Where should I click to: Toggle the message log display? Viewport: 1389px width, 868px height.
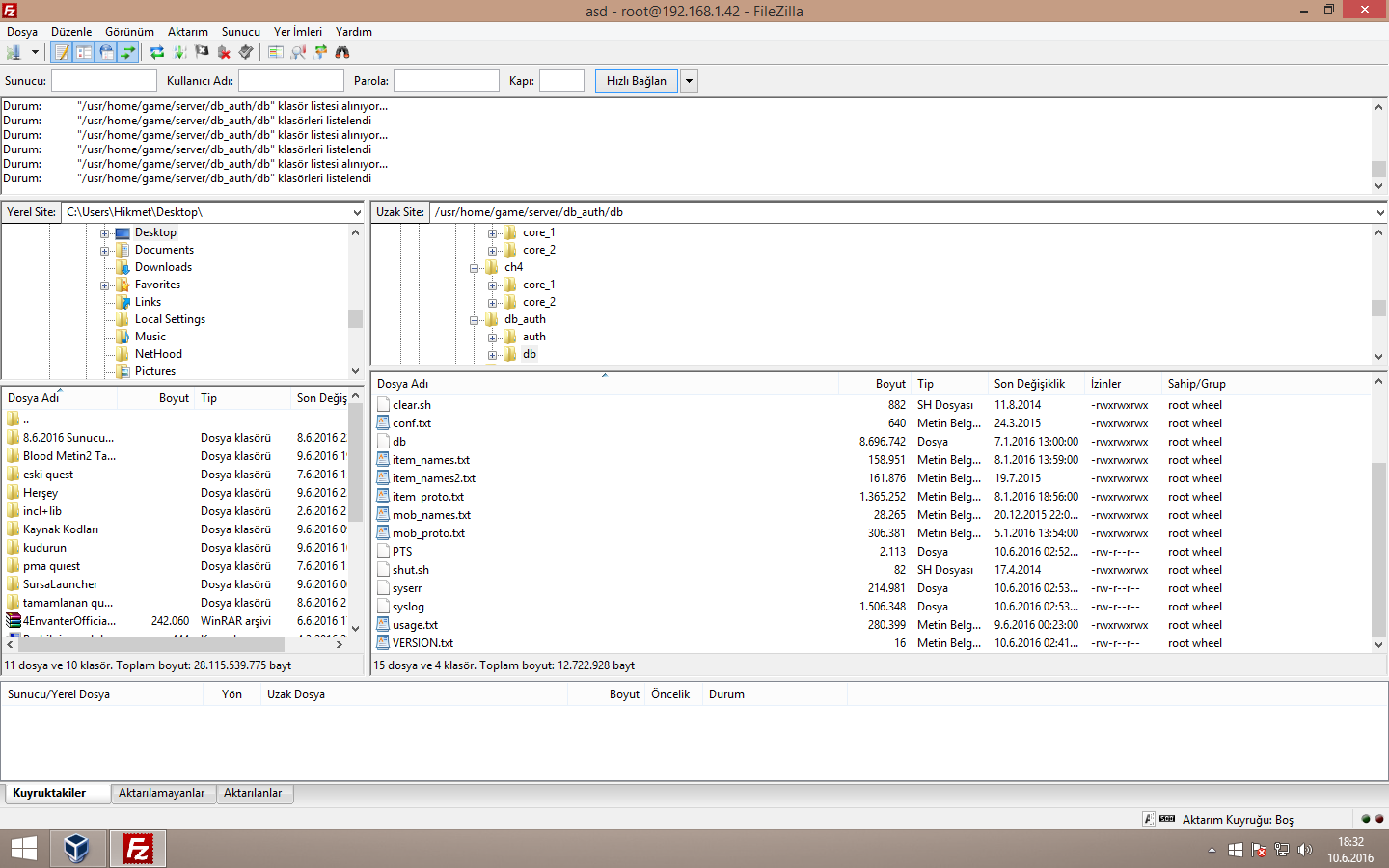[62, 52]
